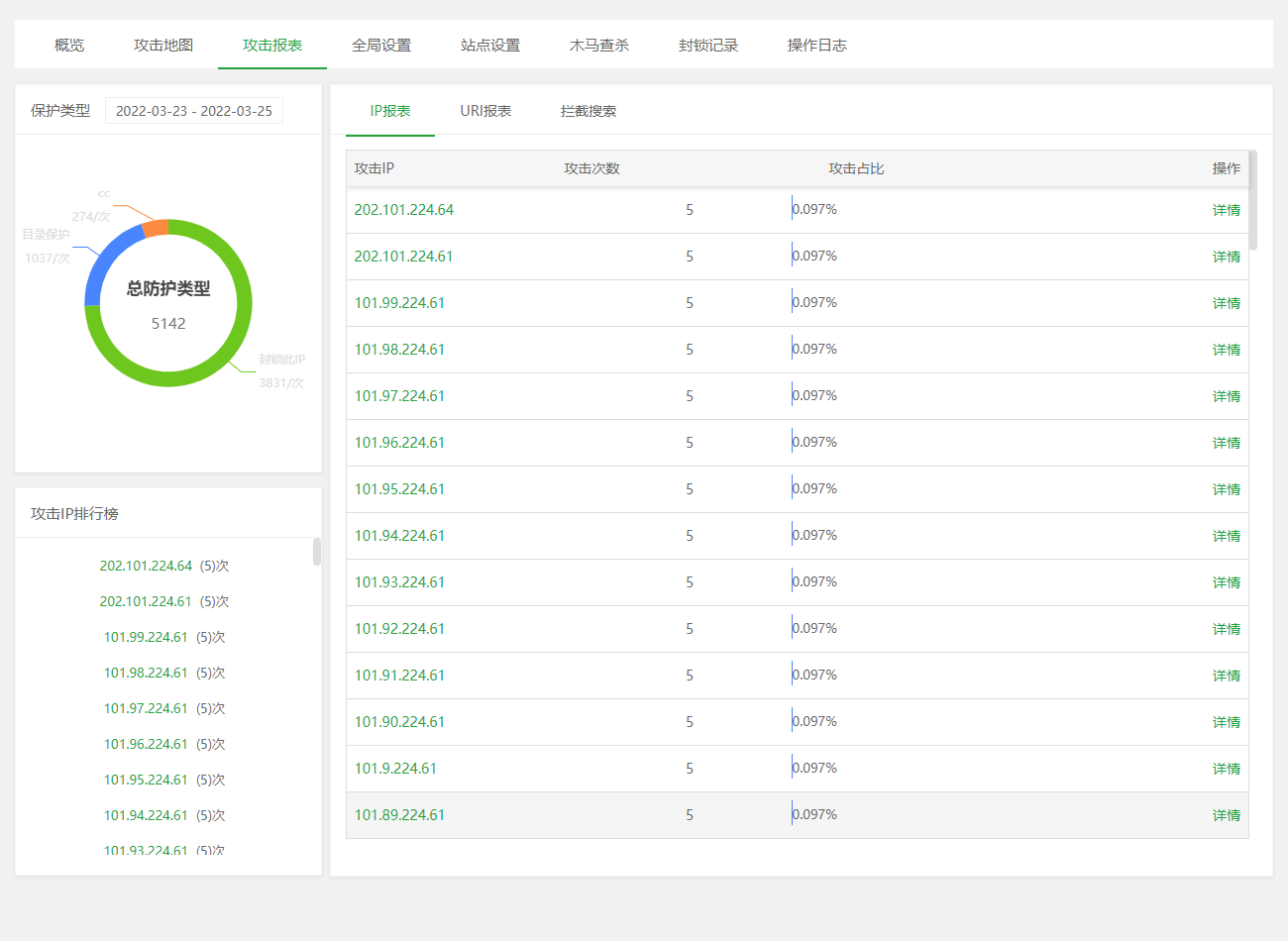Click the IP table's vertical scrollbar

[x=1253, y=200]
